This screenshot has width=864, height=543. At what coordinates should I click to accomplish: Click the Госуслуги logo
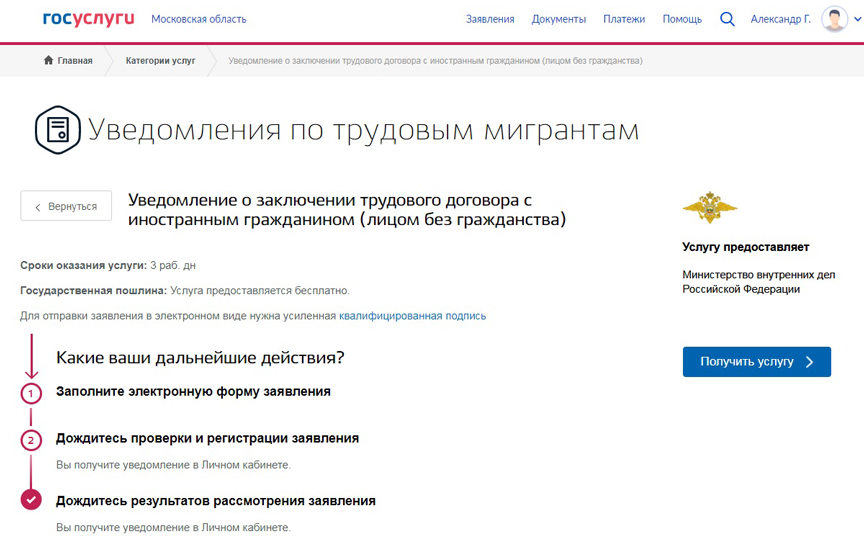88,19
